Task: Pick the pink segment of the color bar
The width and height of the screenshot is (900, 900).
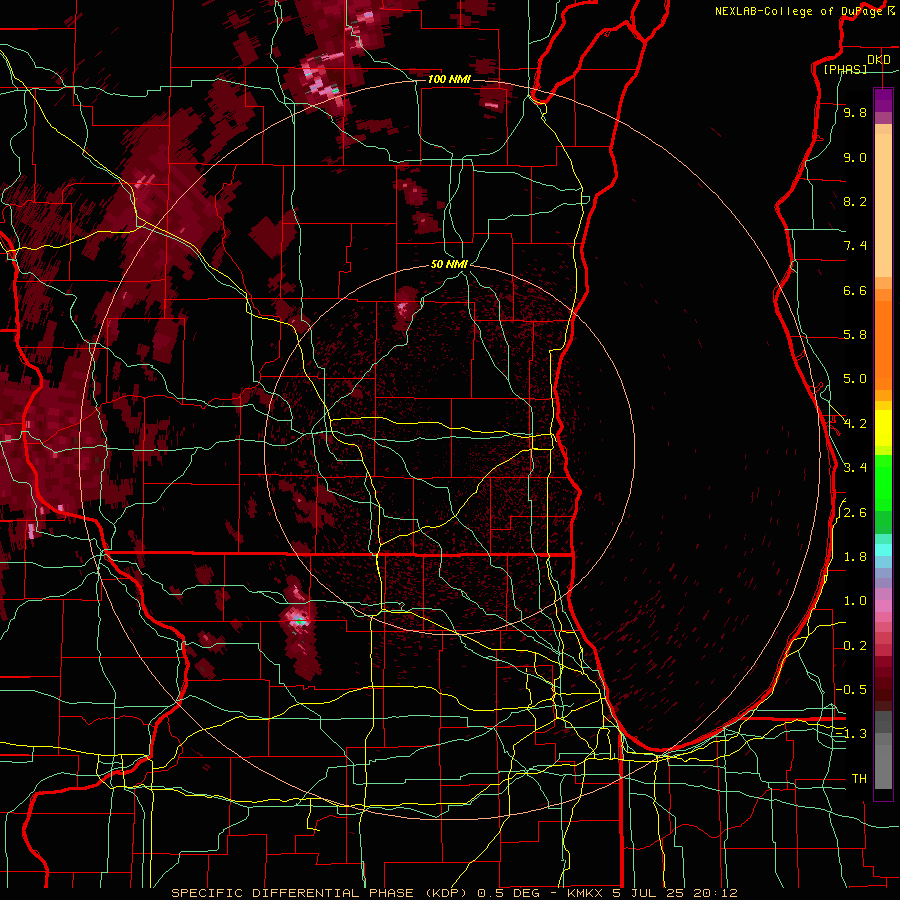Action: point(883,606)
